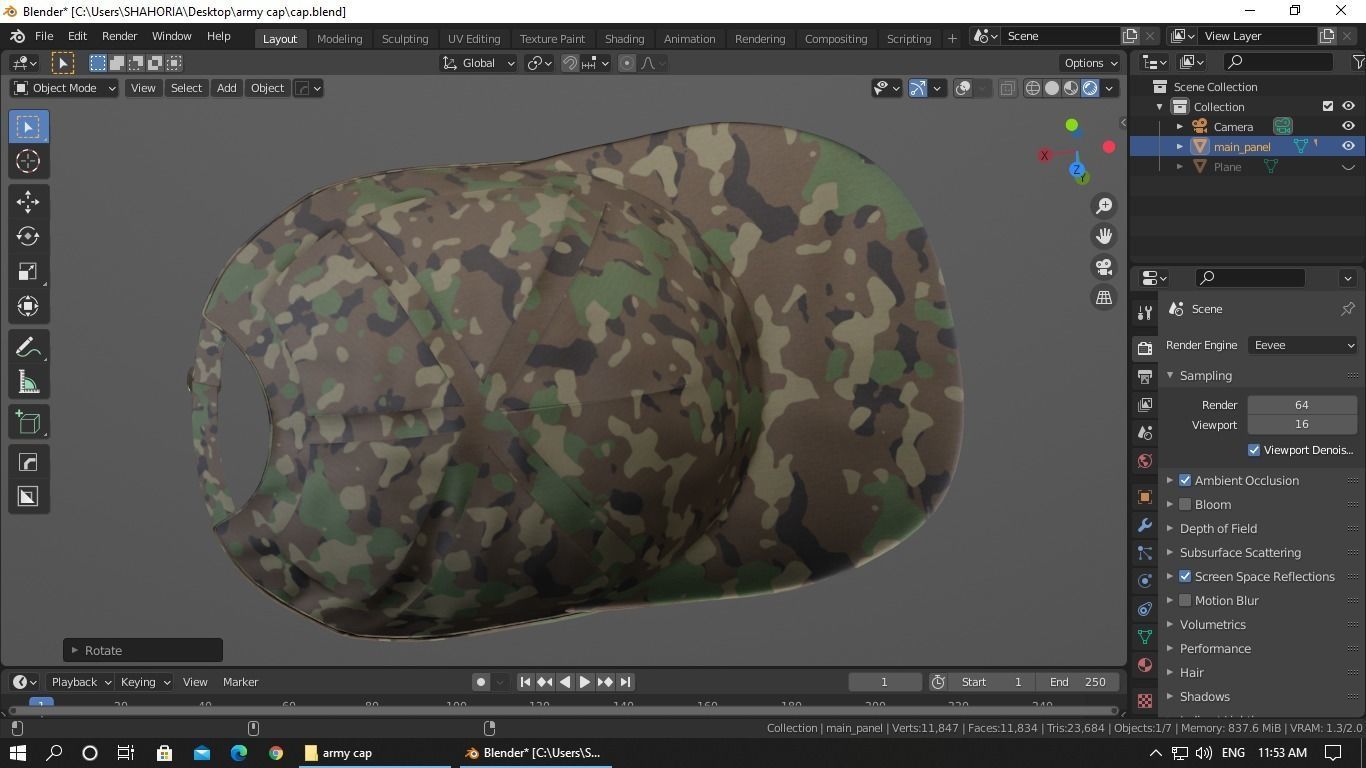Select the Cursor tool in toolbar

[x=28, y=161]
